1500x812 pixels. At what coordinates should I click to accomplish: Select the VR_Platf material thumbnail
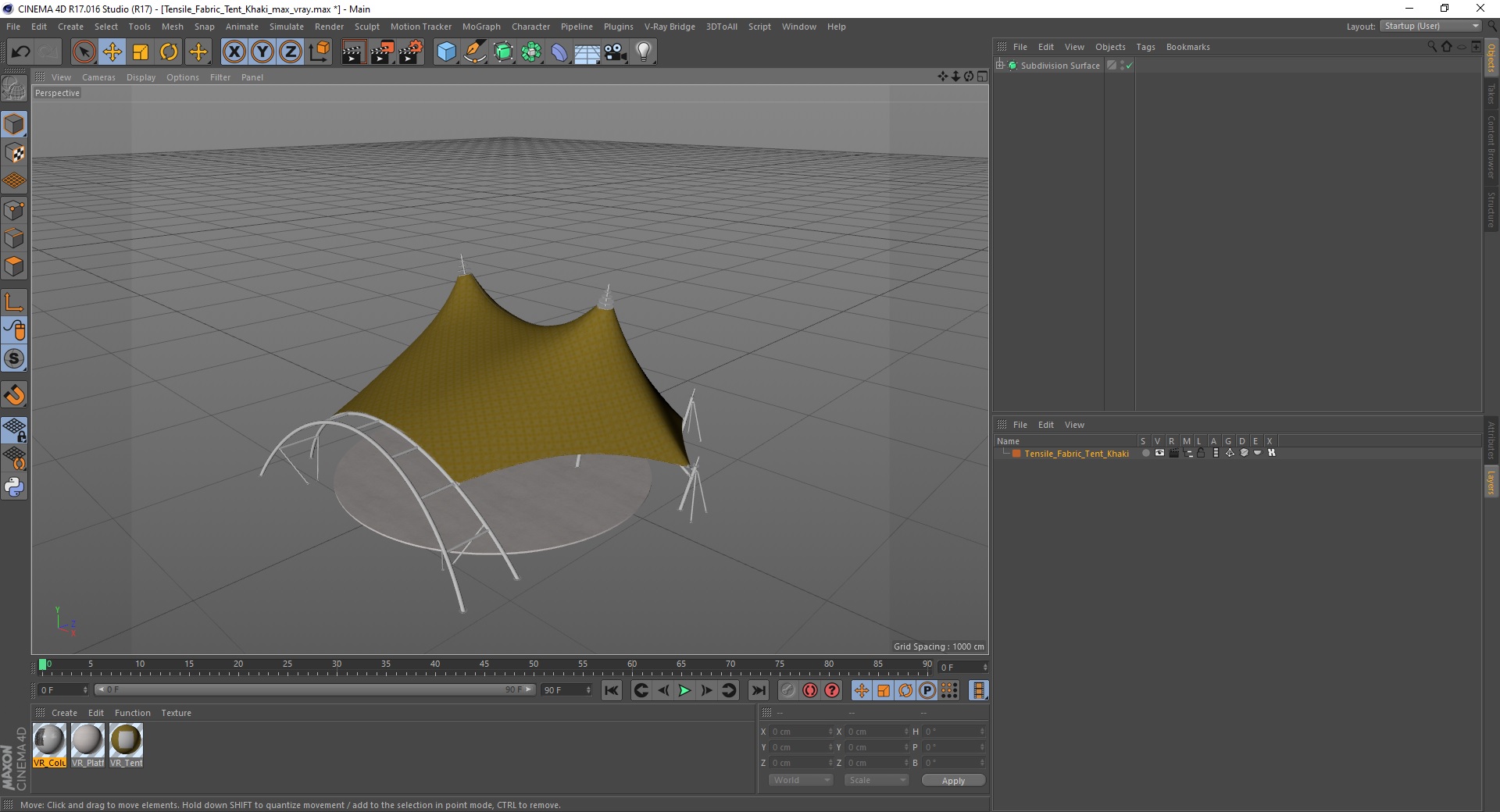87,746
